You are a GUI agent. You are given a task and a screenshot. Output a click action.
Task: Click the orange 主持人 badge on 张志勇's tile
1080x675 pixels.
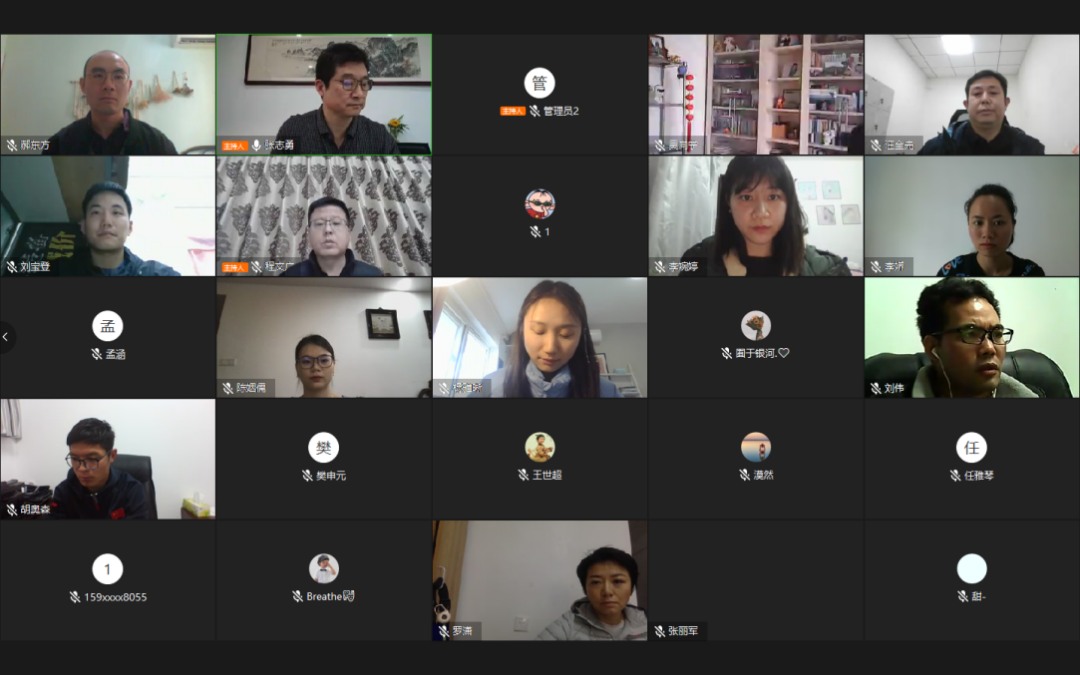pos(234,145)
